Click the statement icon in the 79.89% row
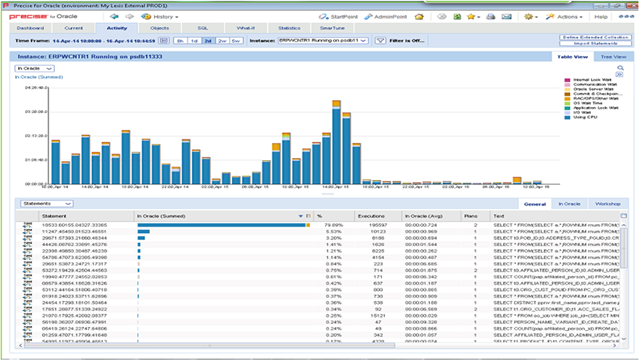Image resolution: width=639 pixels, height=360 pixels. pyautogui.click(x=27, y=225)
